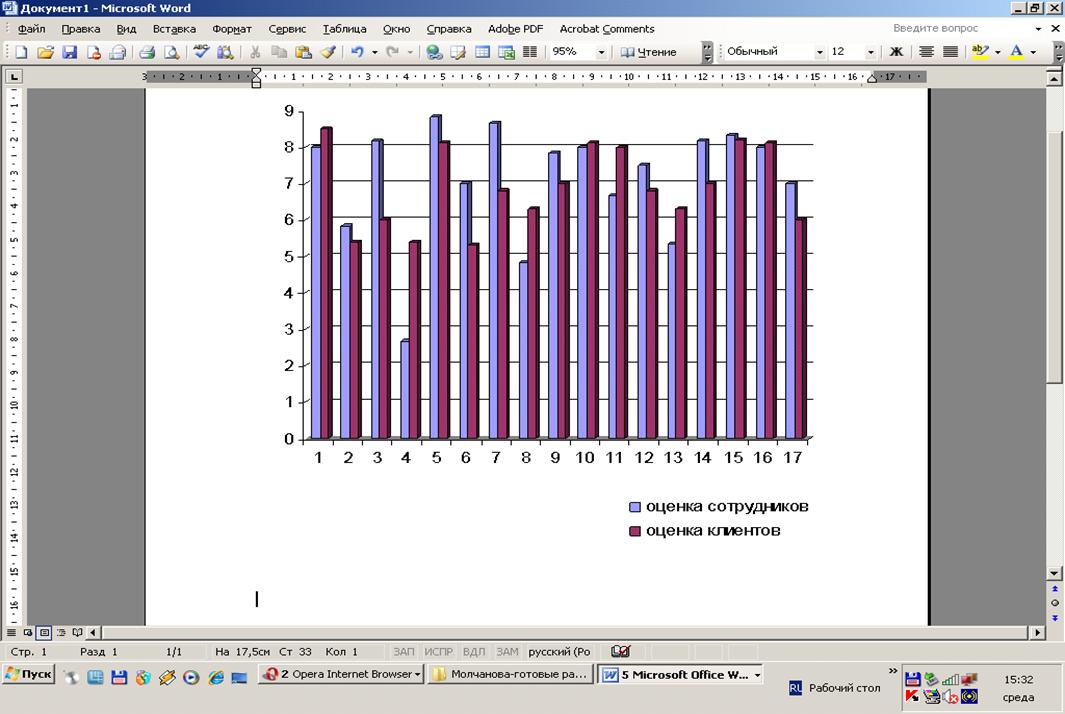Expand the Обычный style dropdown

coord(820,52)
